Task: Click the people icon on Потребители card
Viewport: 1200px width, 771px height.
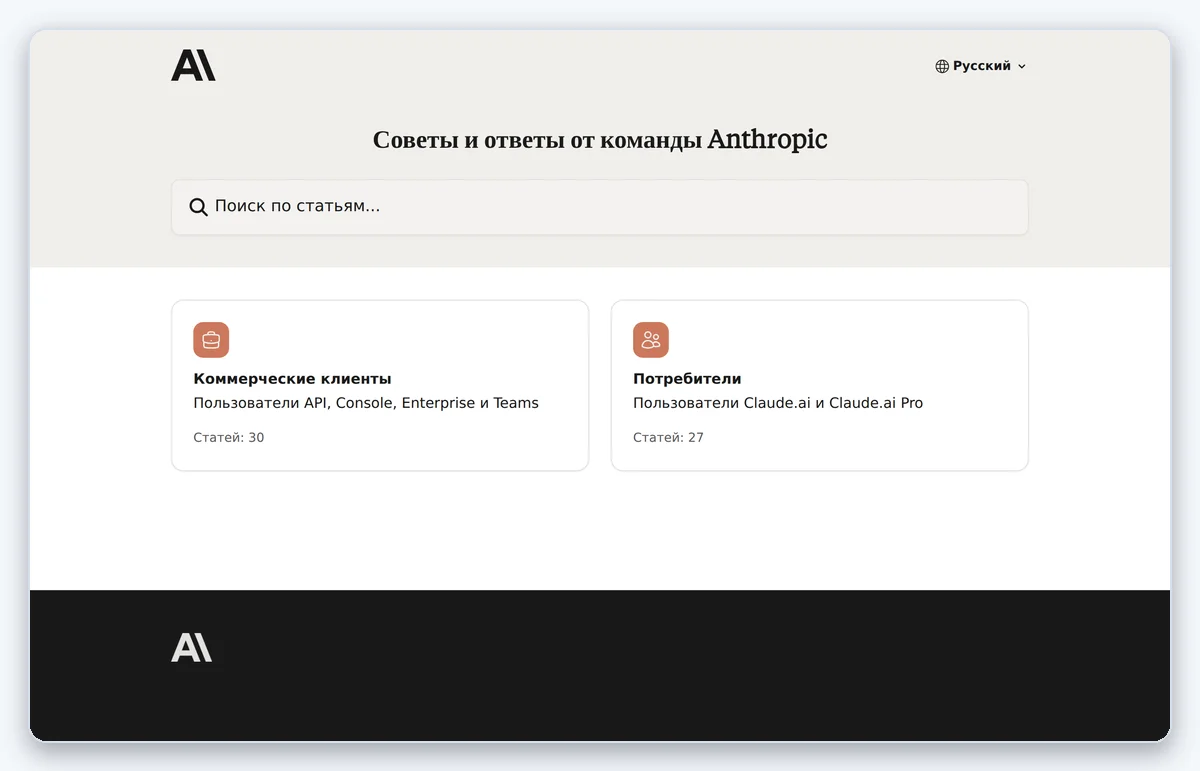Action: (651, 340)
